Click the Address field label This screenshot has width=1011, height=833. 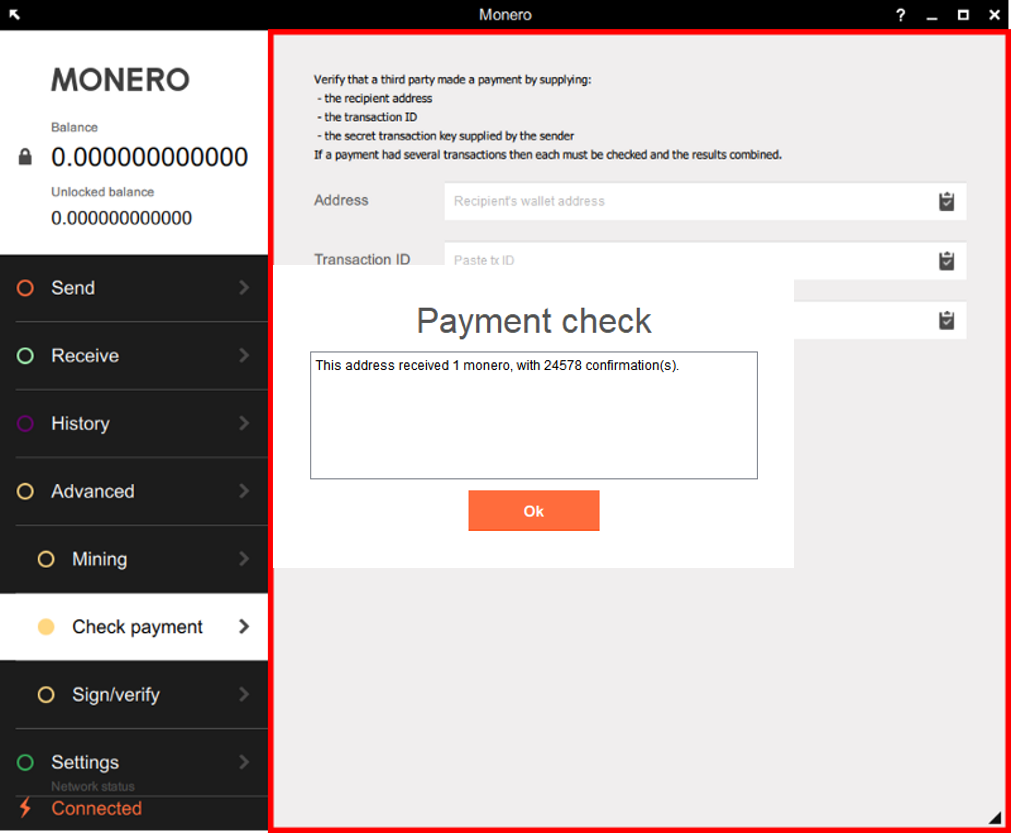(341, 201)
